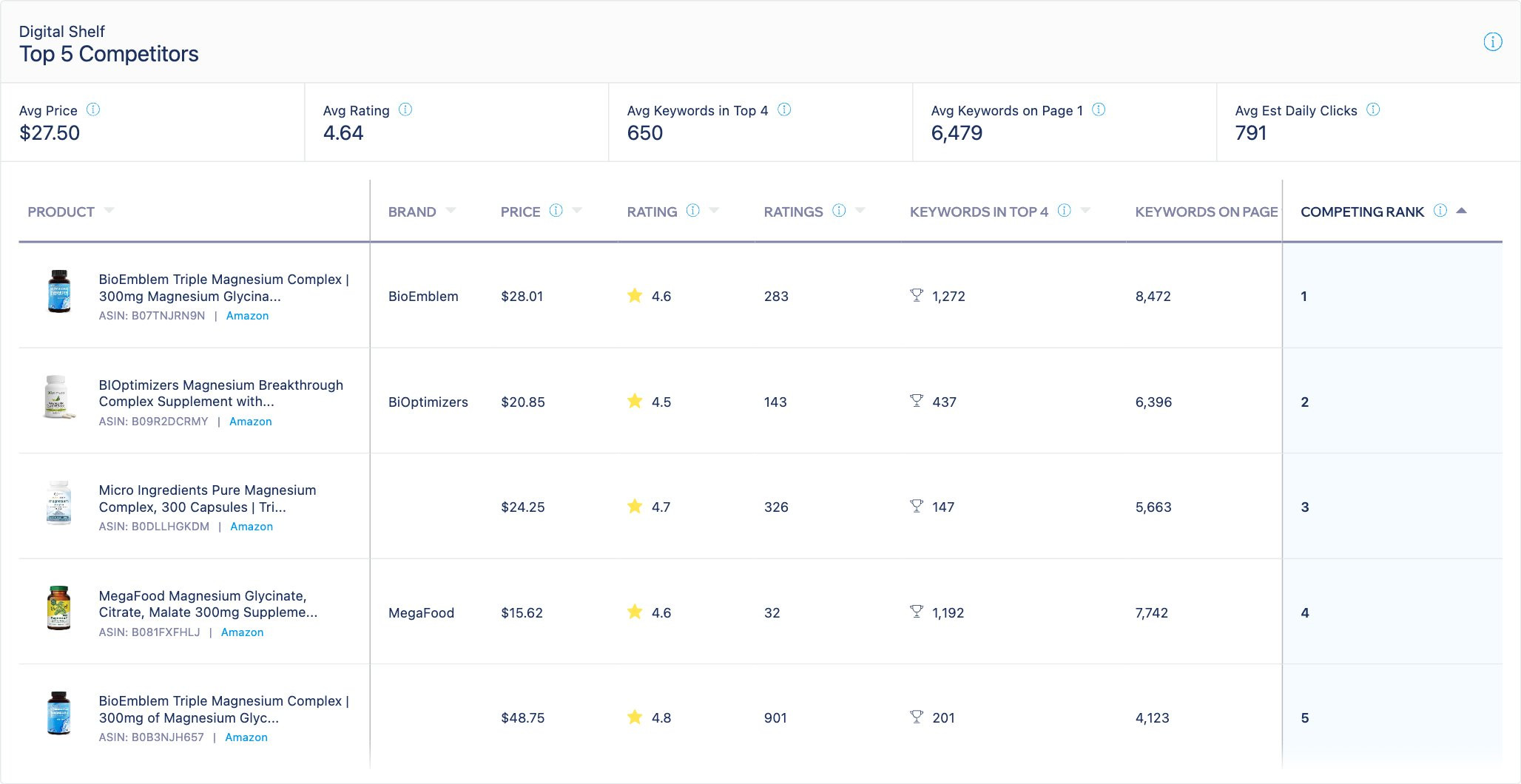Click the trophy icon beside 1,272 keywords

pyautogui.click(x=917, y=296)
